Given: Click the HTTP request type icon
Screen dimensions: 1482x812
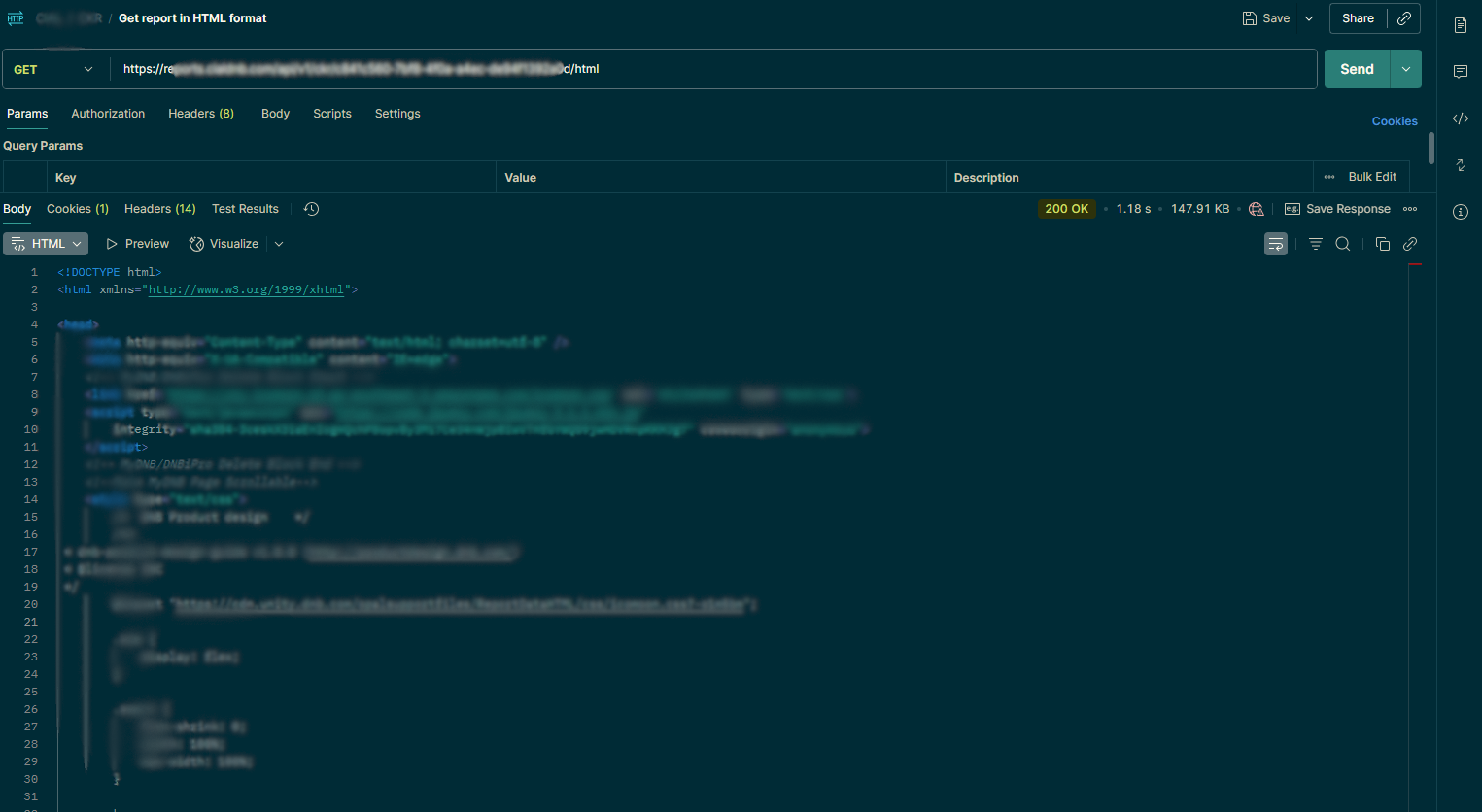Looking at the screenshot, I should click(x=16, y=18).
